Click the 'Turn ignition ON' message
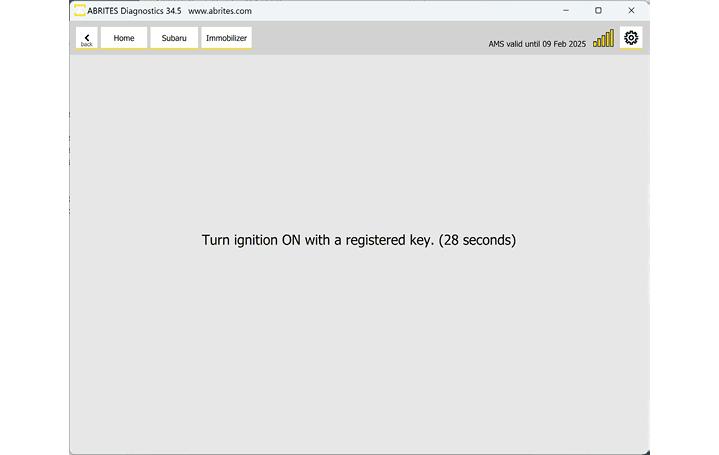The image size is (719, 455). [x=358, y=240]
